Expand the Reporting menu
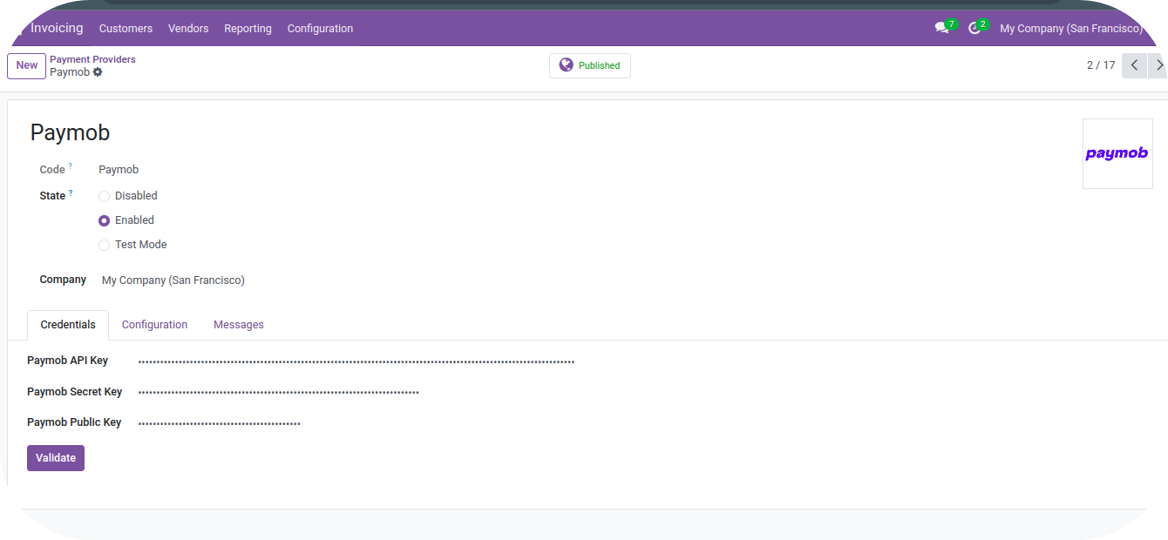 coord(247,28)
